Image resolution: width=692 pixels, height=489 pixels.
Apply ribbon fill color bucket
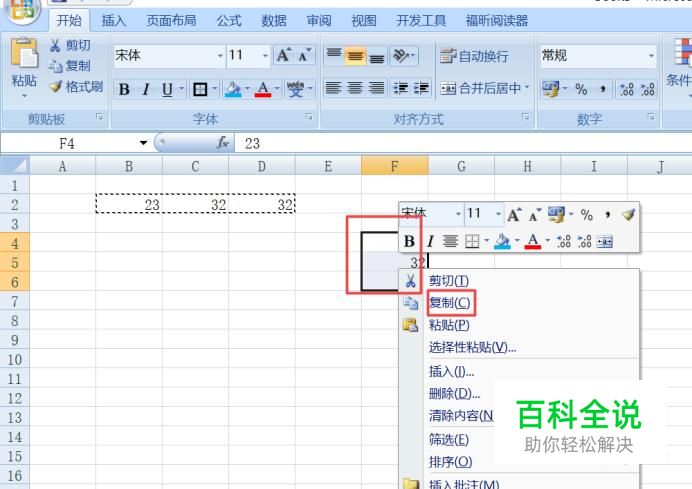tap(233, 89)
